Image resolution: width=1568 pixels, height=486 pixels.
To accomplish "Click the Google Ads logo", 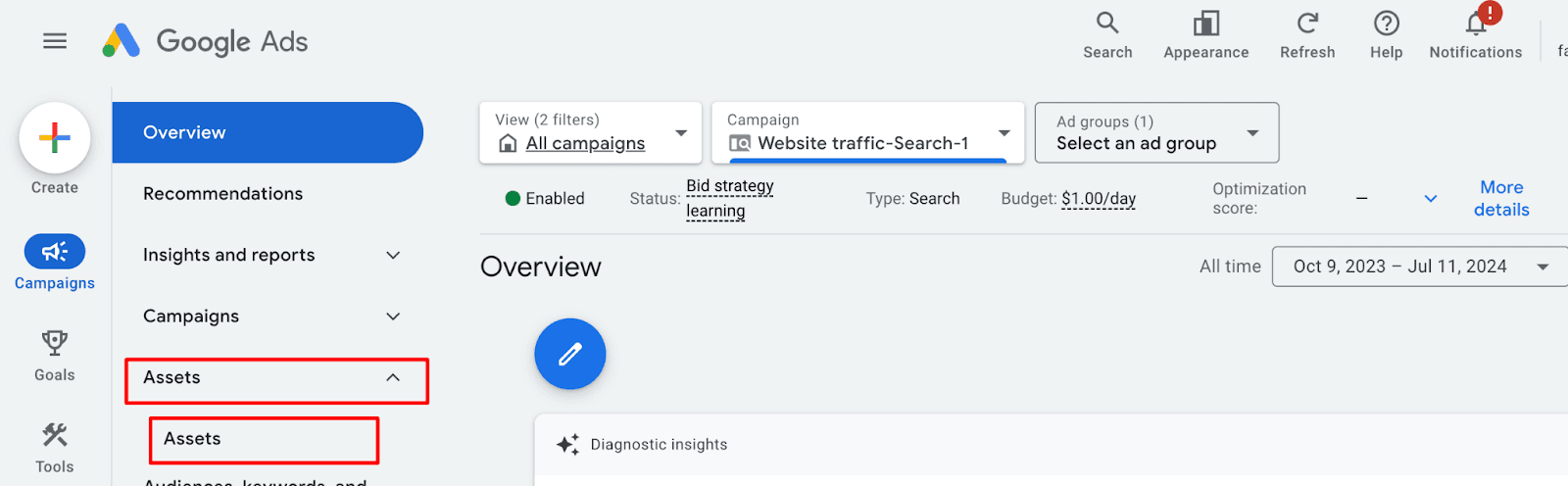I will pos(205,41).
